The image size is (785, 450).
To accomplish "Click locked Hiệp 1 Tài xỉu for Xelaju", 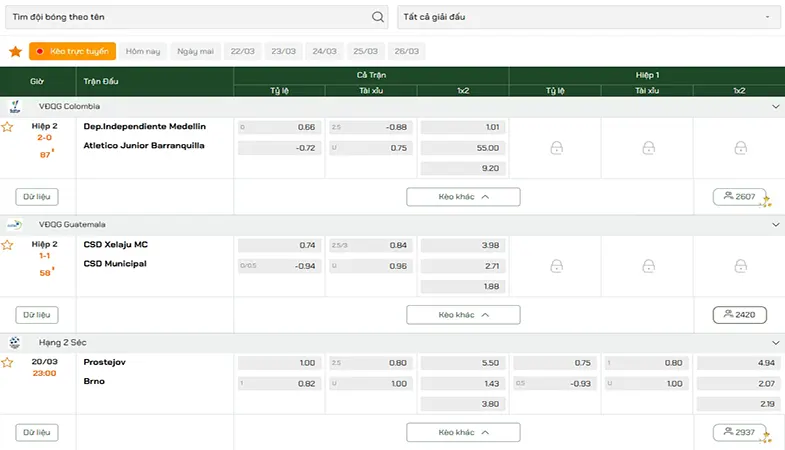I will pyautogui.click(x=648, y=266).
